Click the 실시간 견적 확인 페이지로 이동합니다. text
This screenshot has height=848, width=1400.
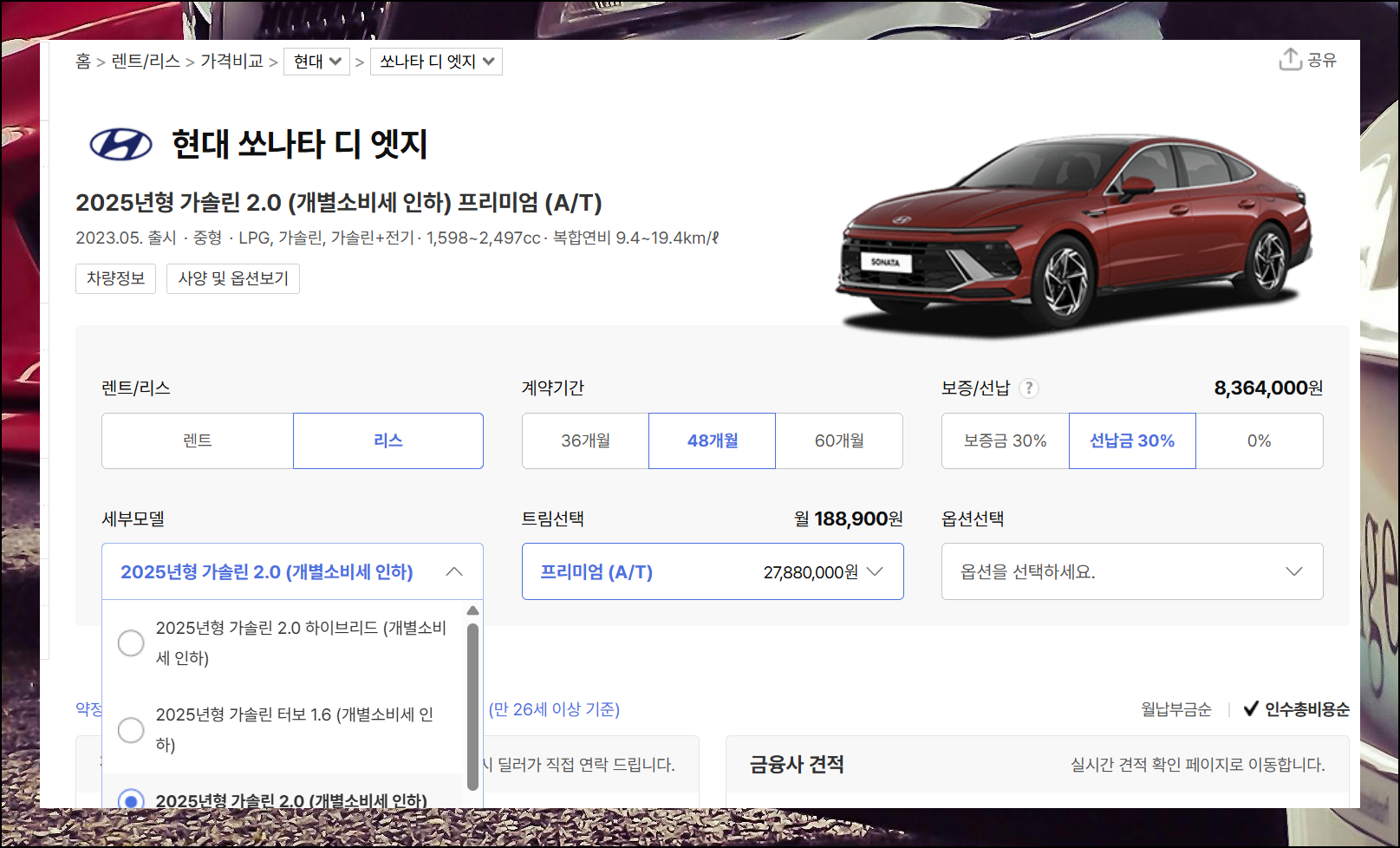tap(1197, 764)
